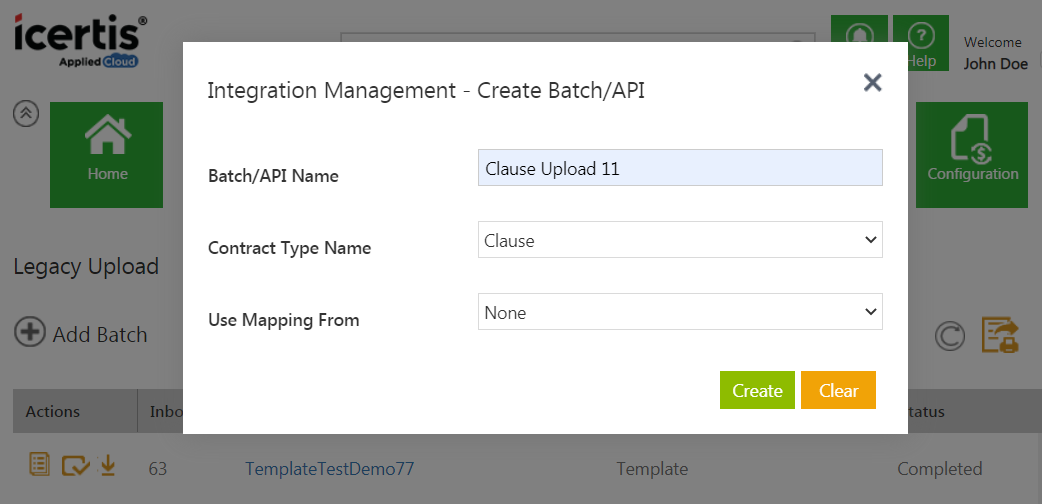Click the download arrow icon in row
Screen dimensions: 1042x504
(108, 465)
